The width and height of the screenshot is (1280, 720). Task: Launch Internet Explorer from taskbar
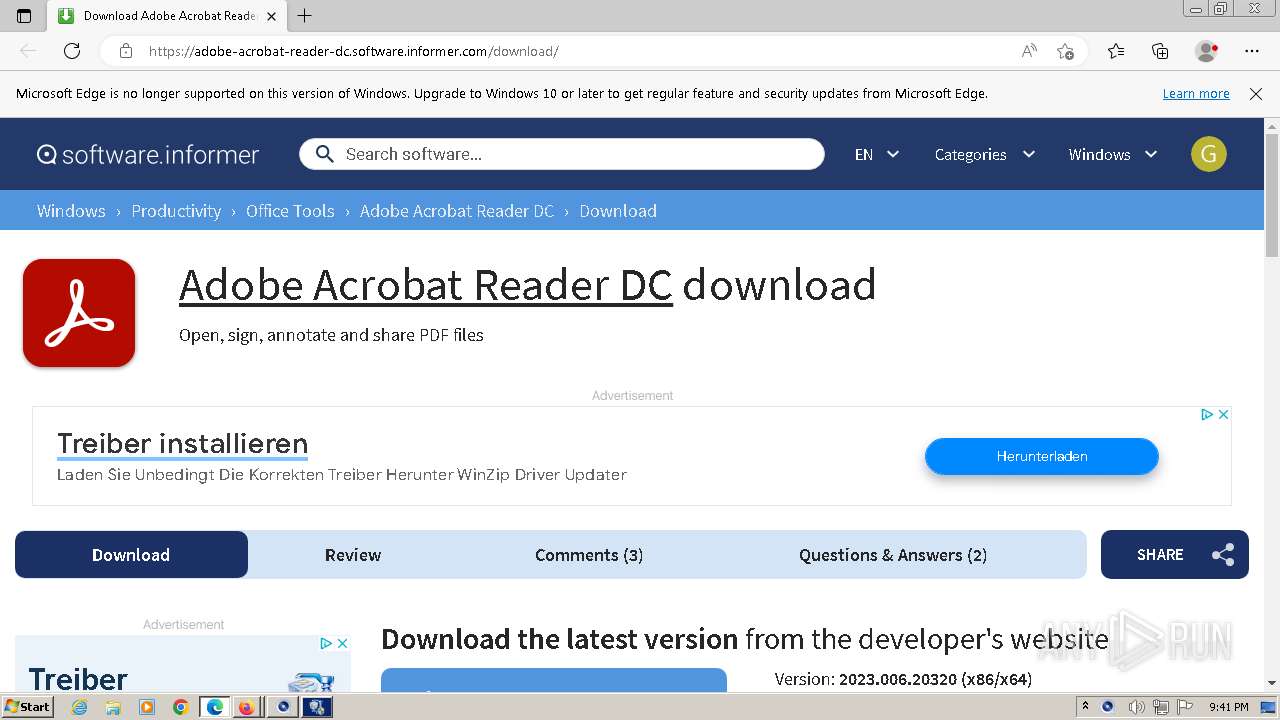pyautogui.click(x=80, y=707)
